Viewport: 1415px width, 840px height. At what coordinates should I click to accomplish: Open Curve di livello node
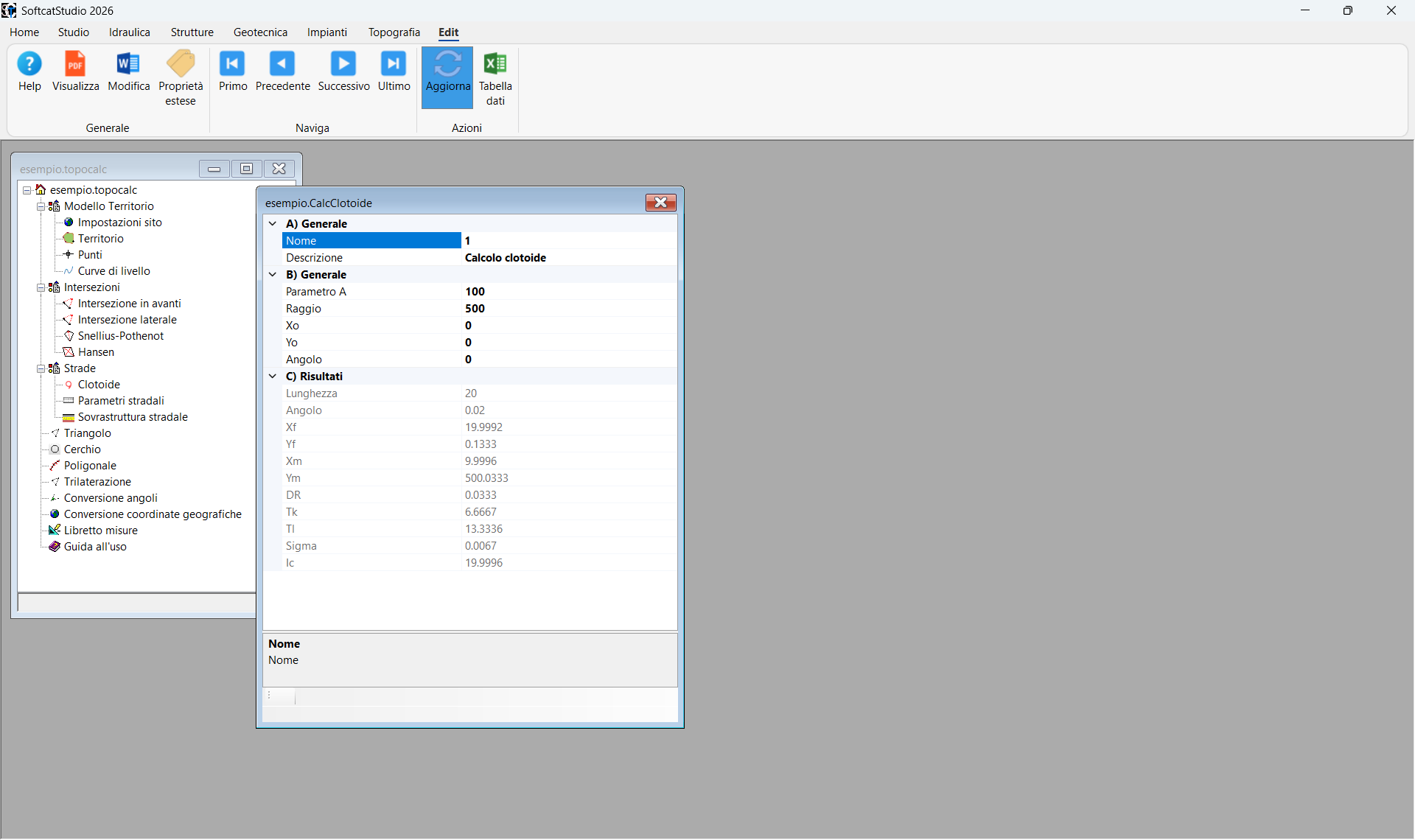113,271
